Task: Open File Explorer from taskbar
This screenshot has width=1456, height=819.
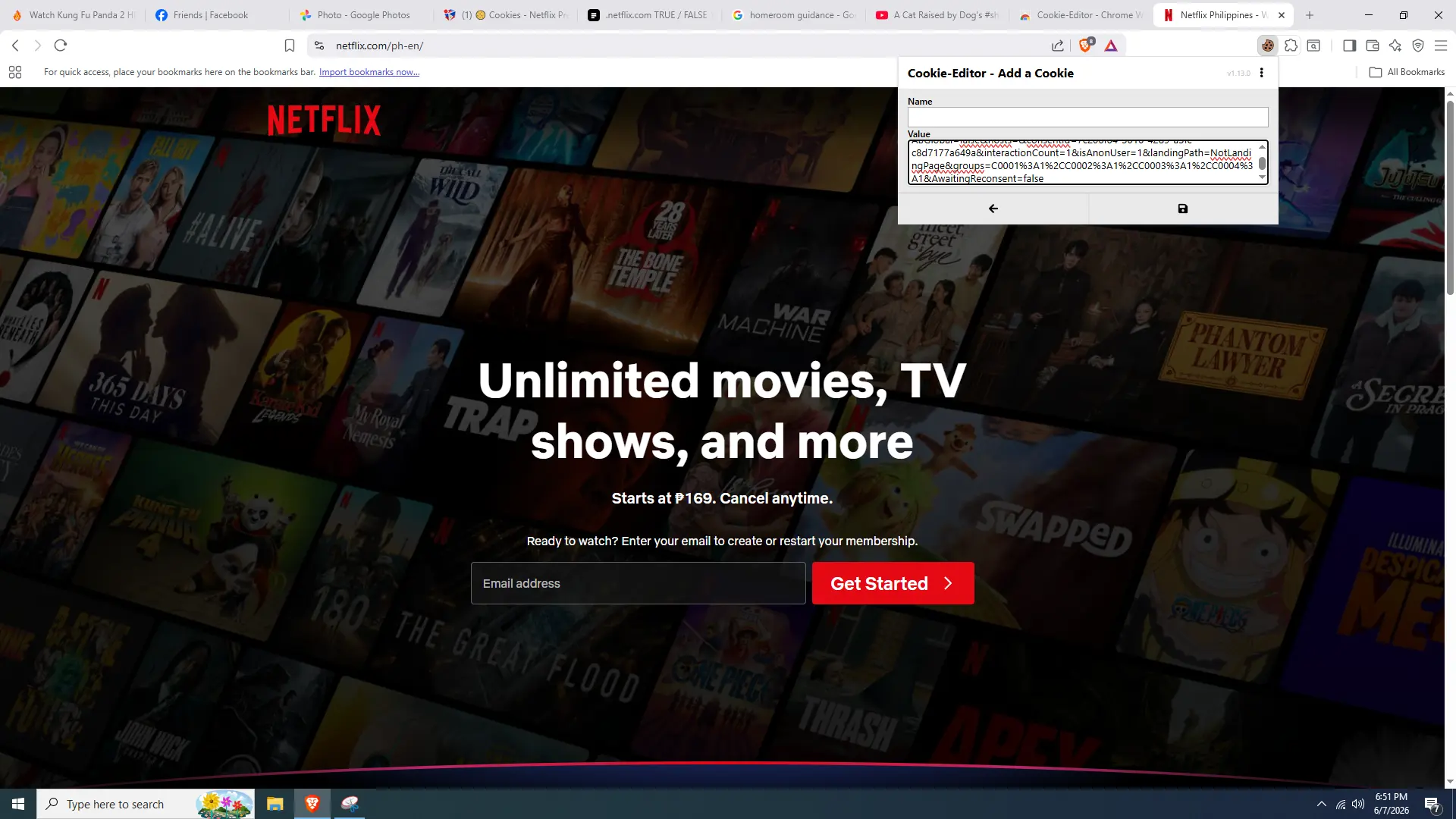Action: point(275,804)
